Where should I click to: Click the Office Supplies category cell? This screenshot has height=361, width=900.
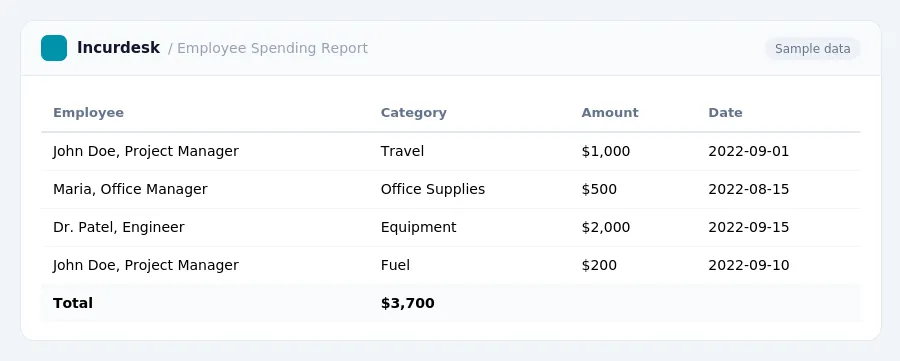pos(433,189)
